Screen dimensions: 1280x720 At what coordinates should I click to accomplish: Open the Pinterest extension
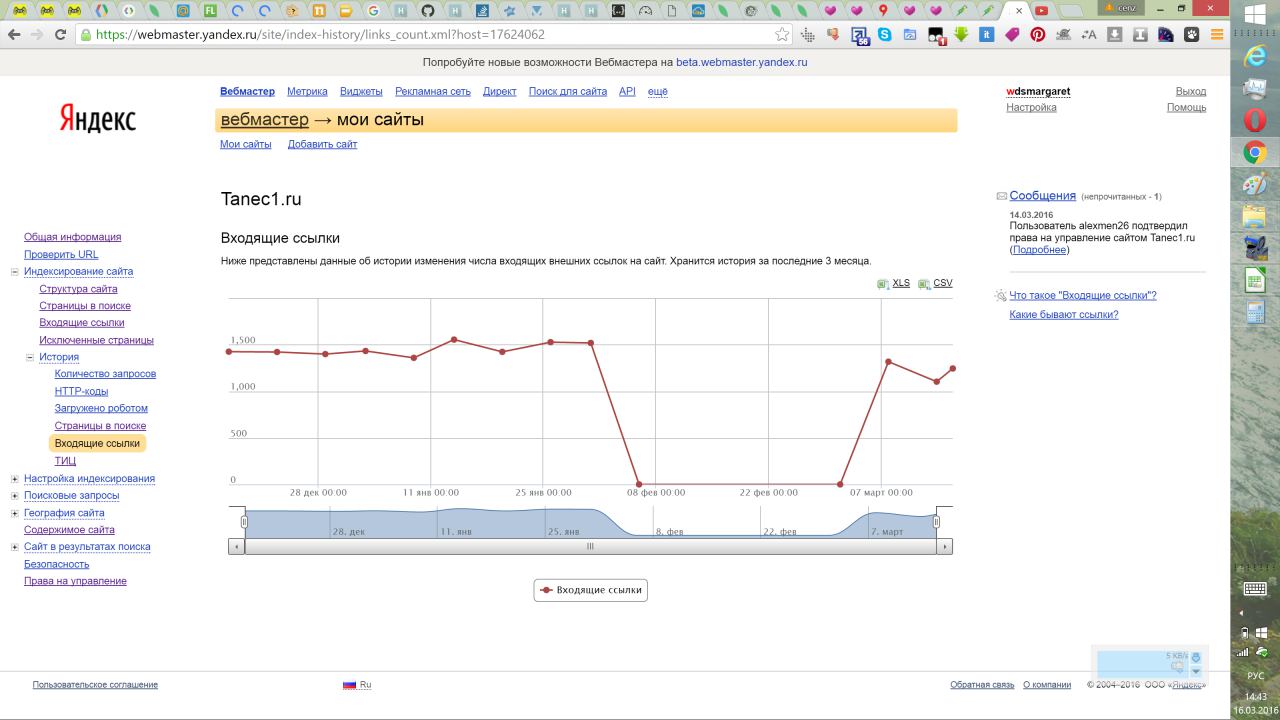(1038, 34)
